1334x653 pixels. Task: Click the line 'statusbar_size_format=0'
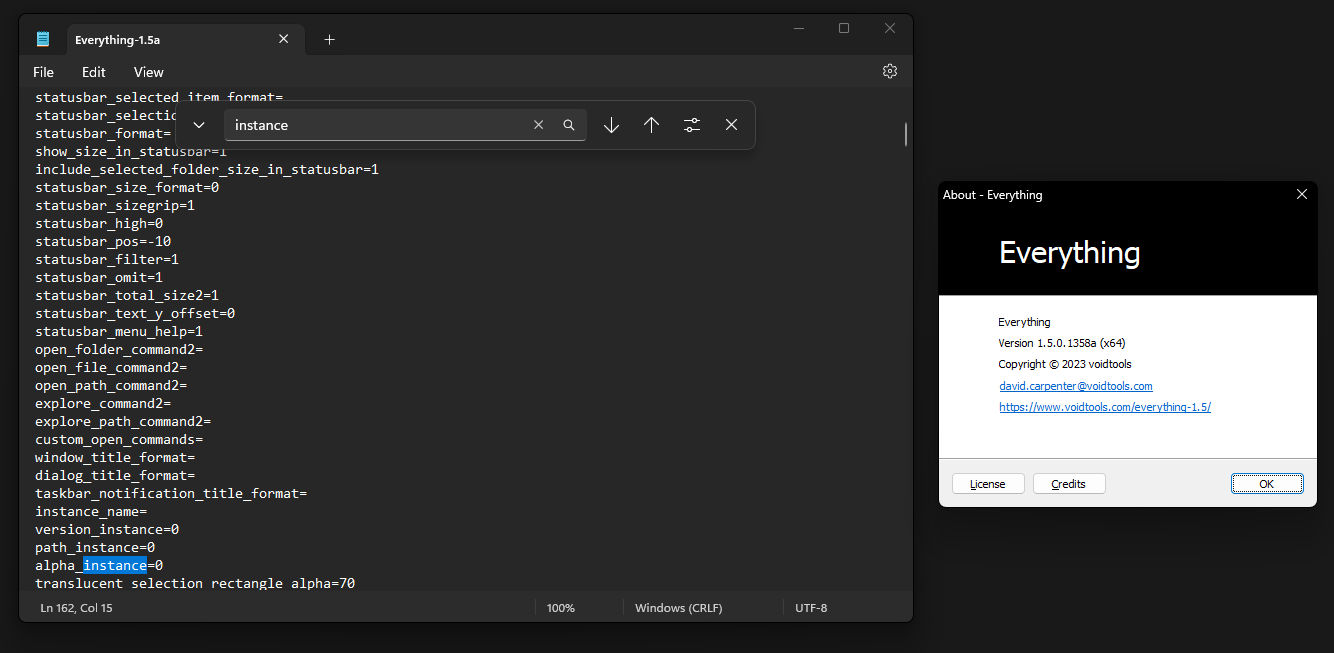point(127,187)
